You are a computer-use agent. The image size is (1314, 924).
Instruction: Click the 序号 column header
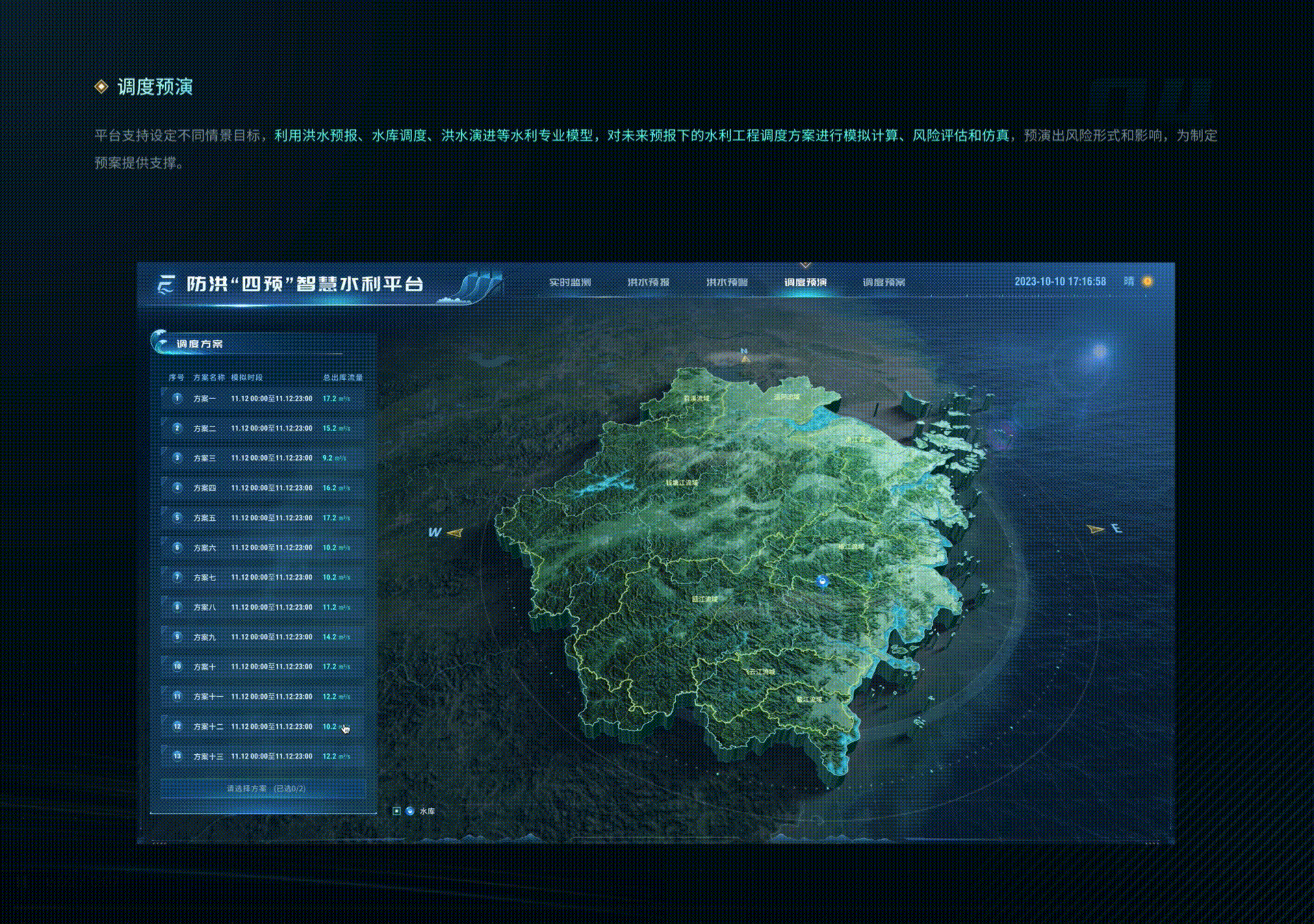[x=177, y=377]
